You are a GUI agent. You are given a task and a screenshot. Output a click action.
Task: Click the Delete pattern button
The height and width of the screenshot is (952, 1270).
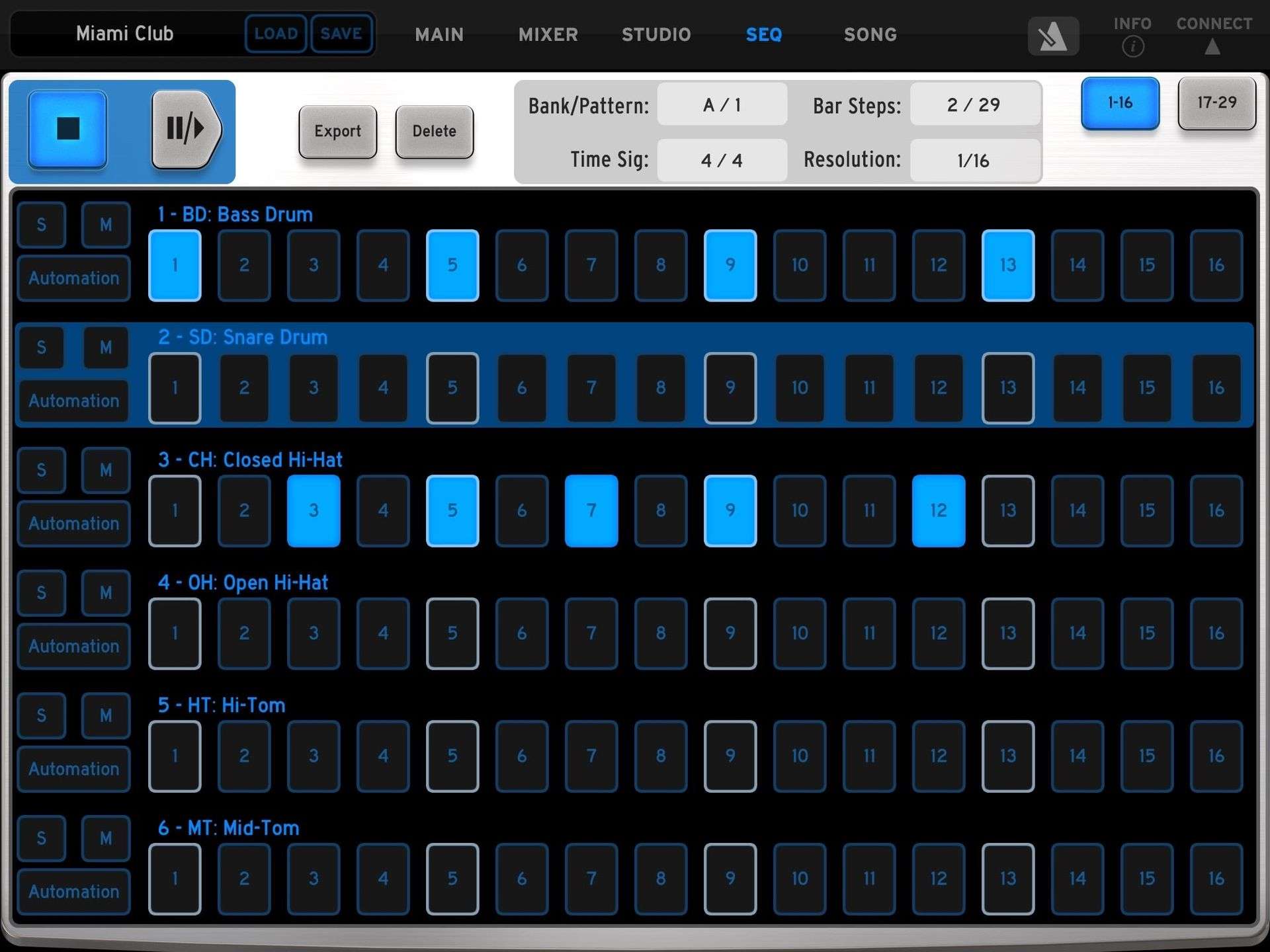coord(434,132)
